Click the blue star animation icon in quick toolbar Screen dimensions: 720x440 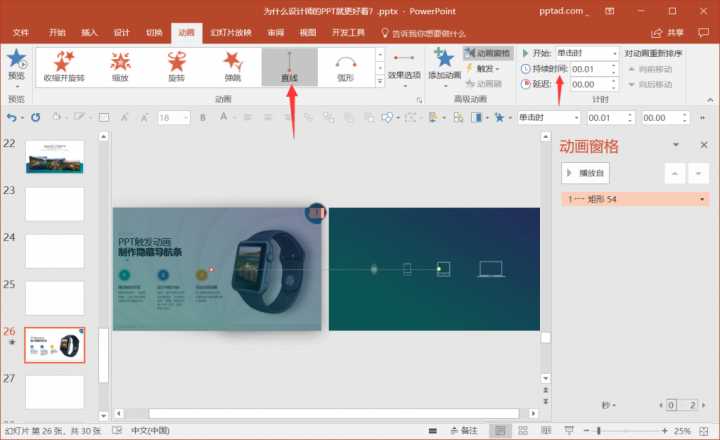click(x=500, y=118)
